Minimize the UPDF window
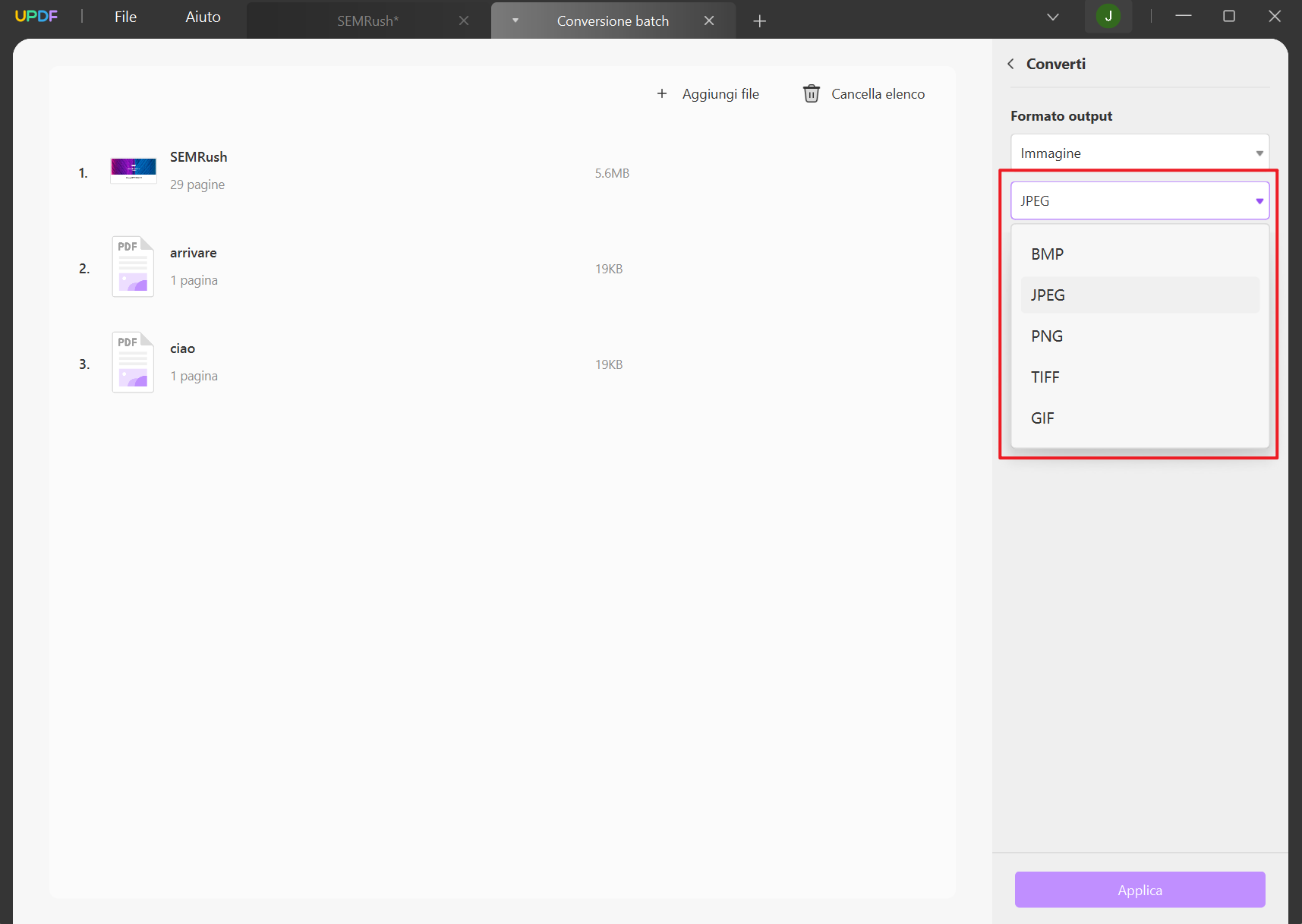This screenshot has width=1302, height=924. click(1183, 16)
